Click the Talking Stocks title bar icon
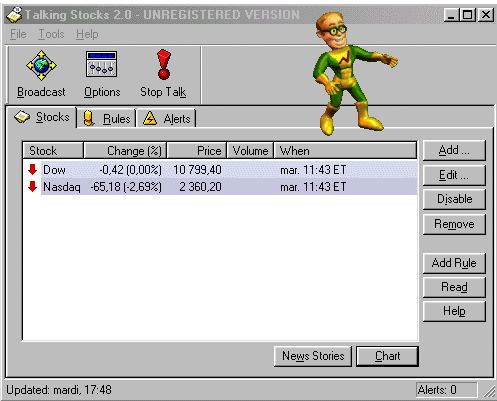497x401 pixels. (14, 15)
